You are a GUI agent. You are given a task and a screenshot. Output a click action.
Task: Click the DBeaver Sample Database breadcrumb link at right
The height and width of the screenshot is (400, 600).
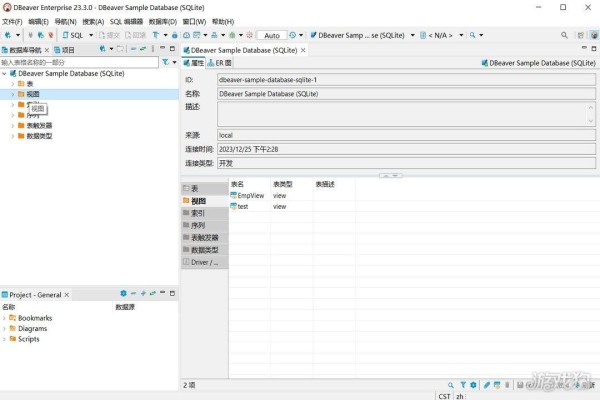[x=539, y=63]
